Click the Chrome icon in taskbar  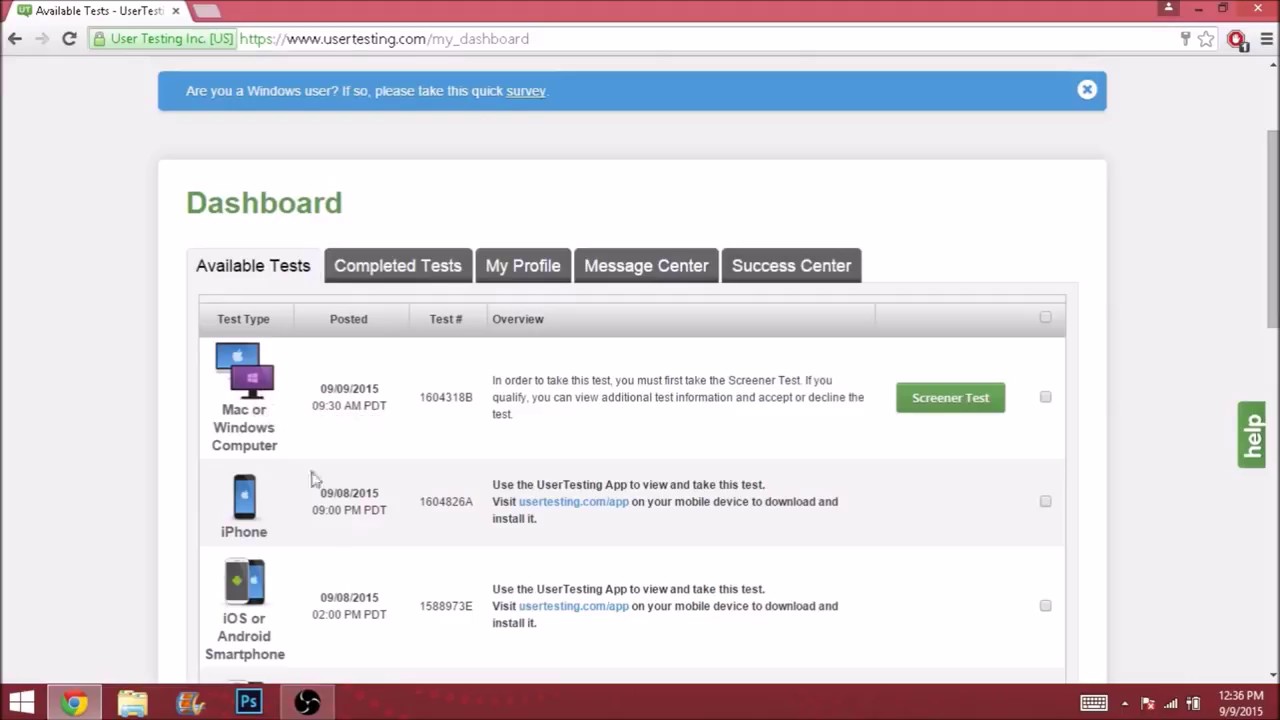(x=73, y=702)
